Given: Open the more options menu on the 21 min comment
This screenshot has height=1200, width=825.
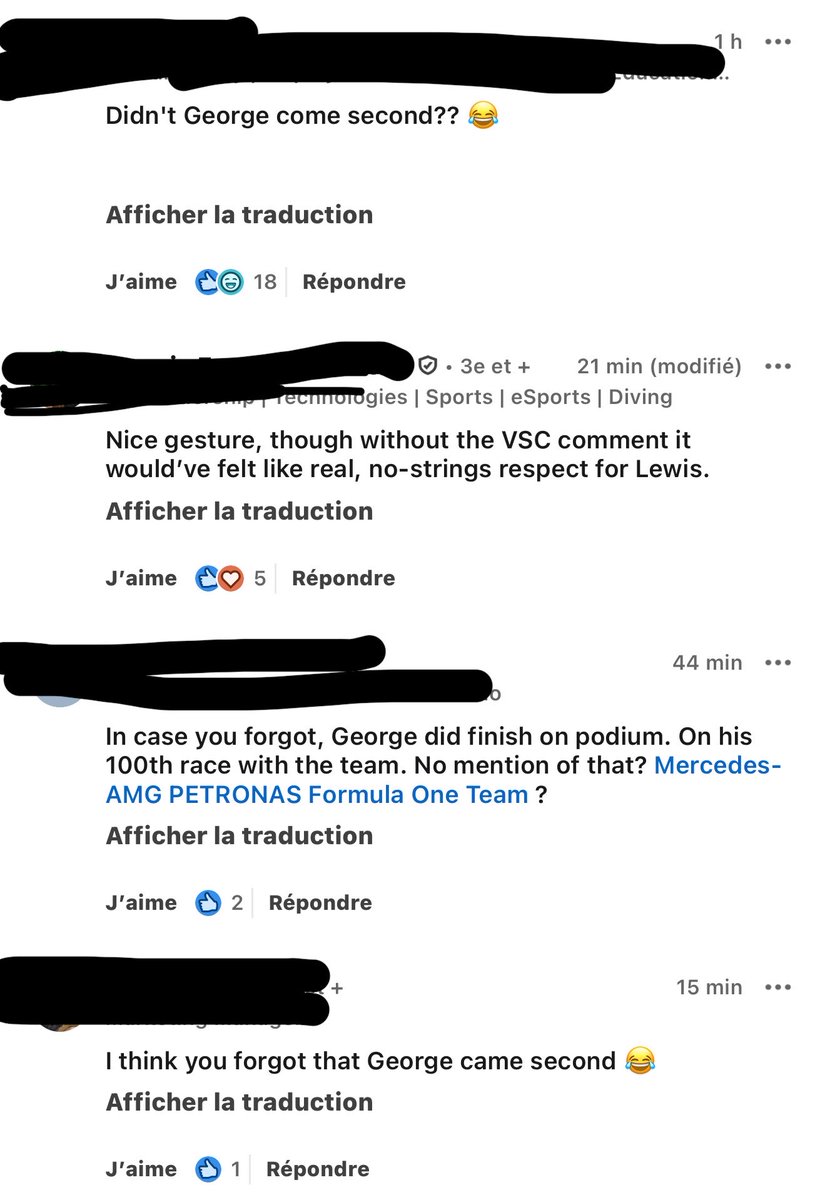Looking at the screenshot, I should click(777, 366).
